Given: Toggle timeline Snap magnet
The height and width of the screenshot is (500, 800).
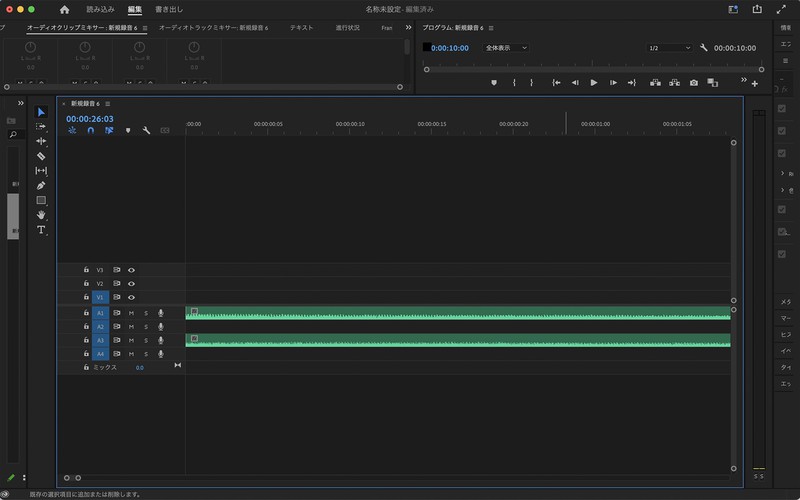Looking at the screenshot, I should (90, 131).
